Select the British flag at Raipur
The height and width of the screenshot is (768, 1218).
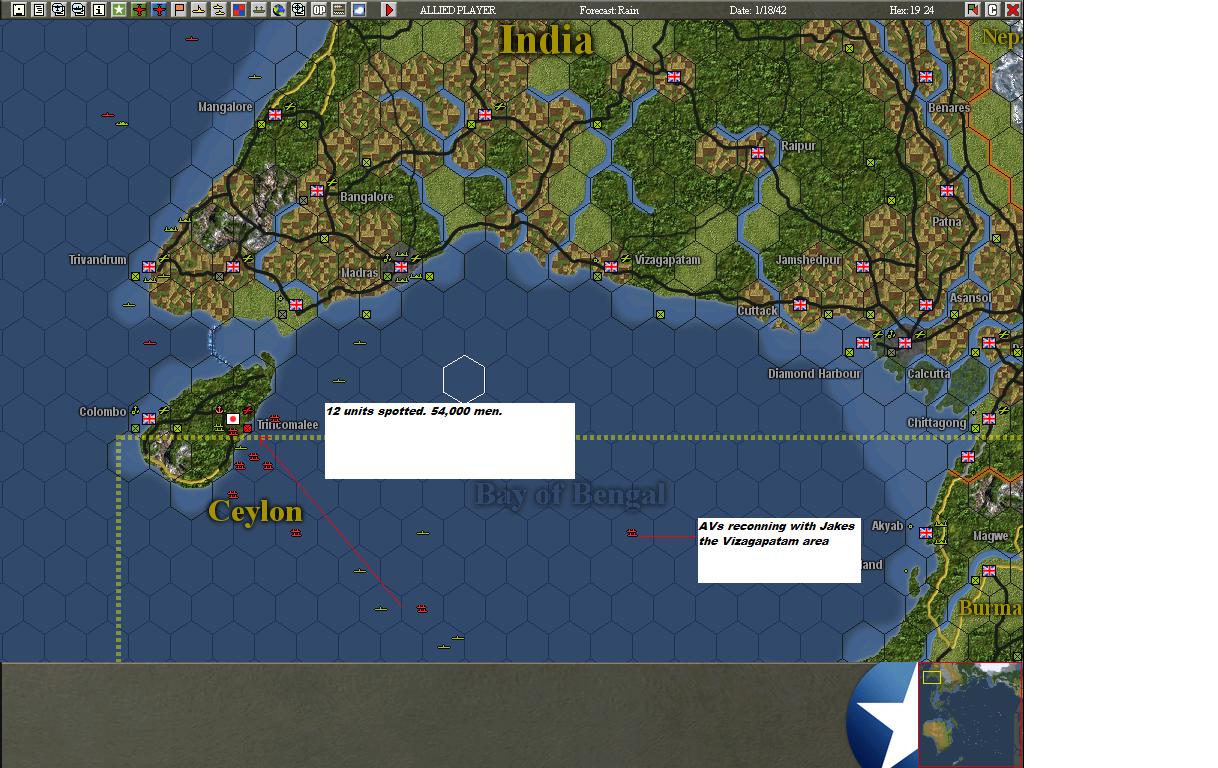(758, 153)
